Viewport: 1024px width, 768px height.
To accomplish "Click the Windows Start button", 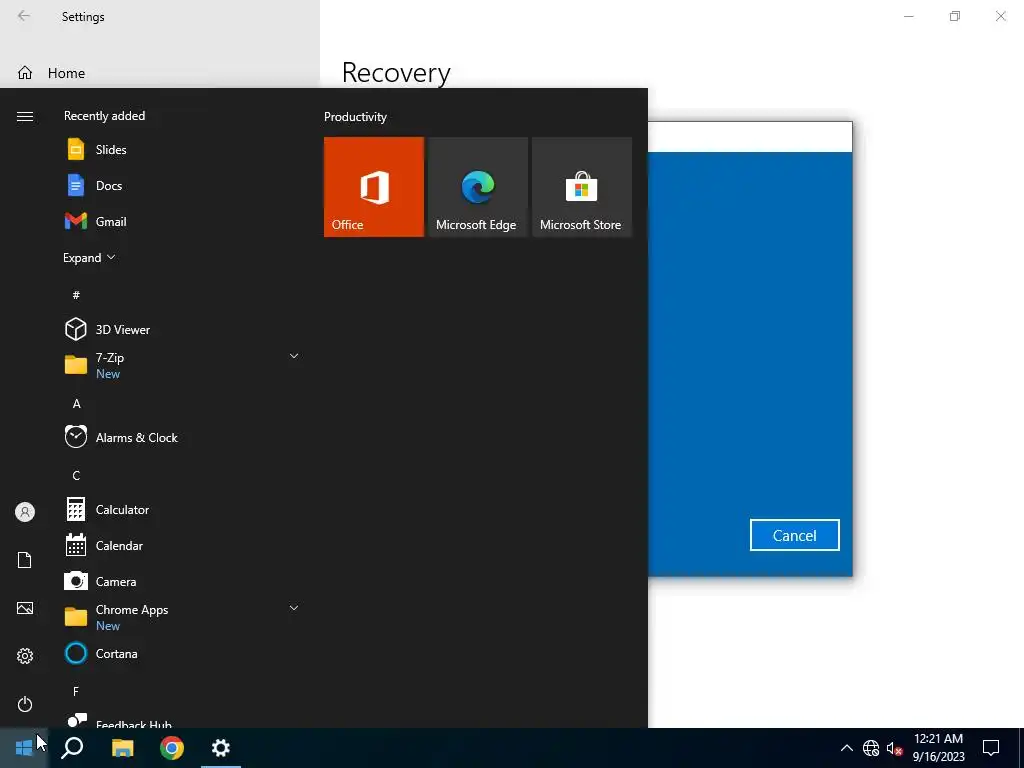I will tap(24, 748).
